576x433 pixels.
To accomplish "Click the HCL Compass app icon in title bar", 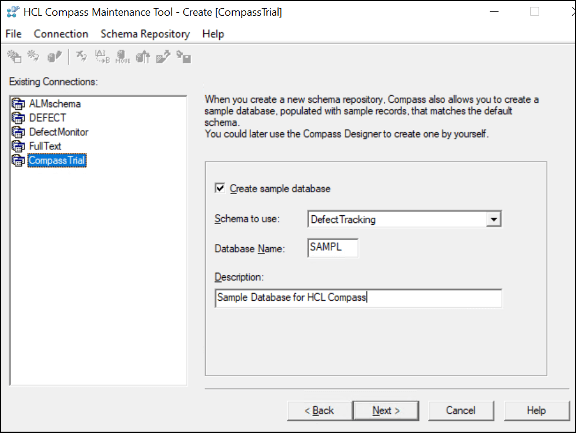I will (13, 12).
